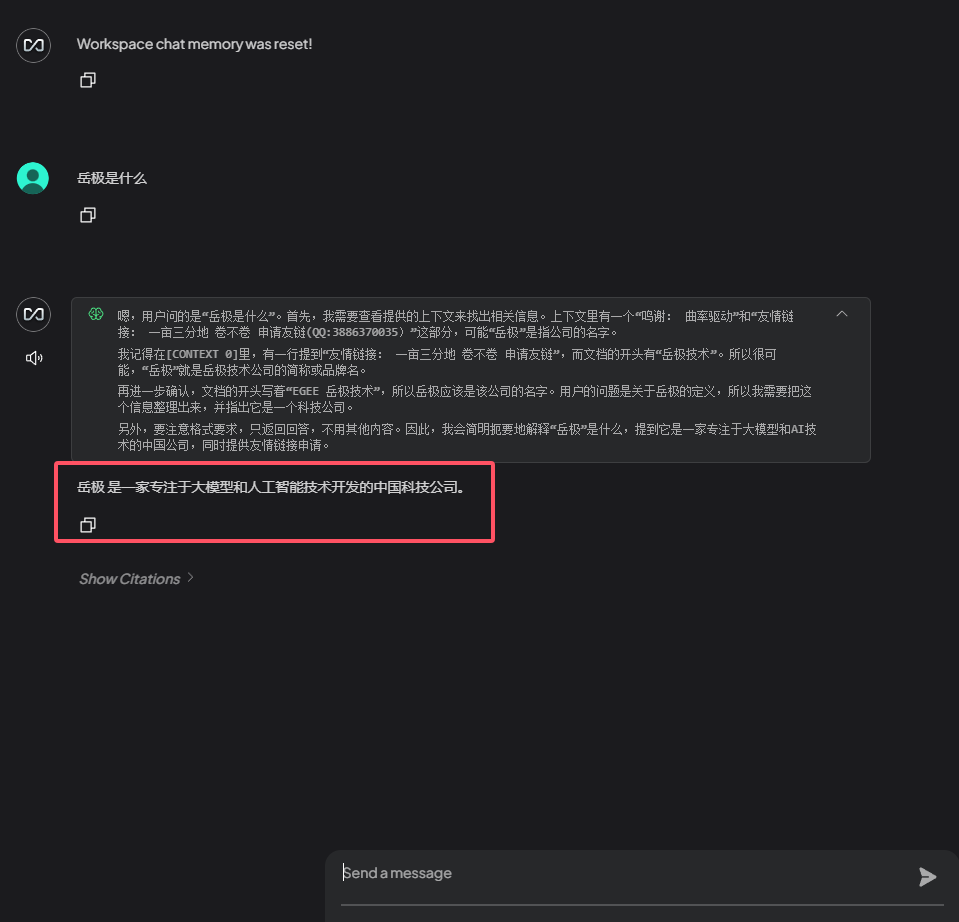Copy the user message '岳极是什么'
Image resolution: width=959 pixels, height=922 pixels.
click(x=87, y=215)
